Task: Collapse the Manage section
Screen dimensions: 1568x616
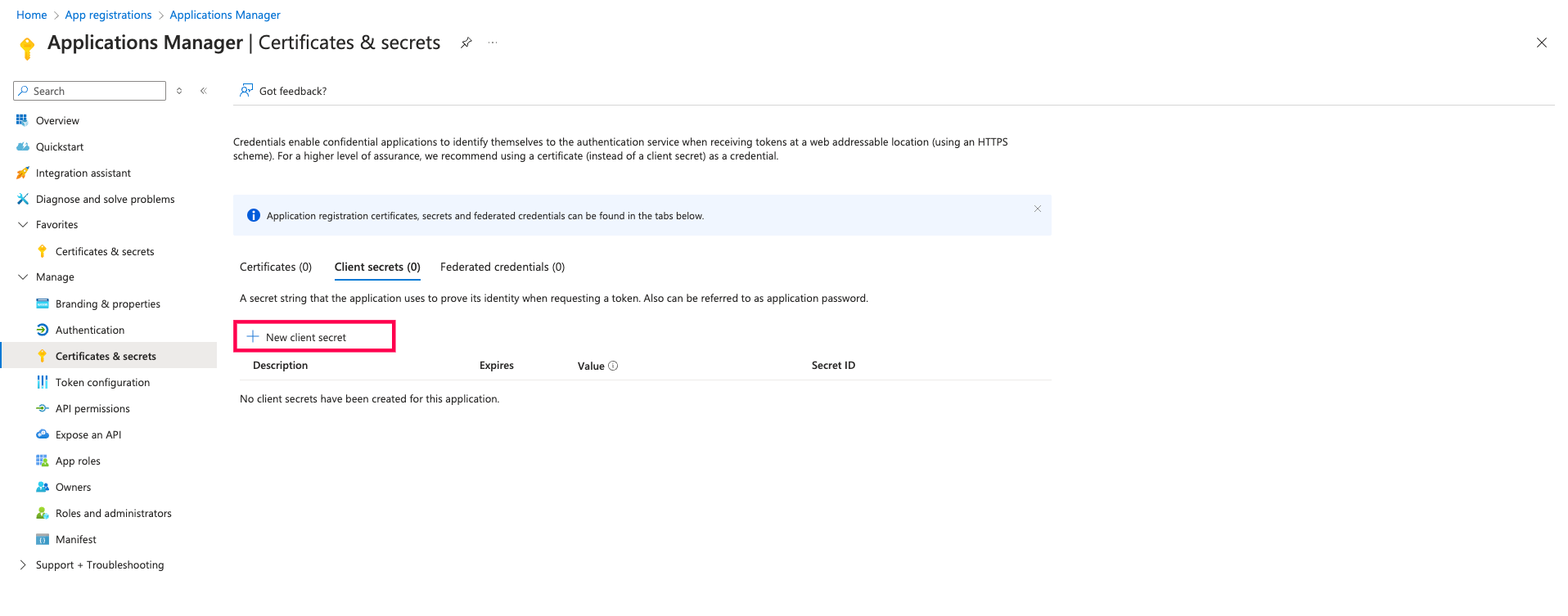Action: [23, 277]
